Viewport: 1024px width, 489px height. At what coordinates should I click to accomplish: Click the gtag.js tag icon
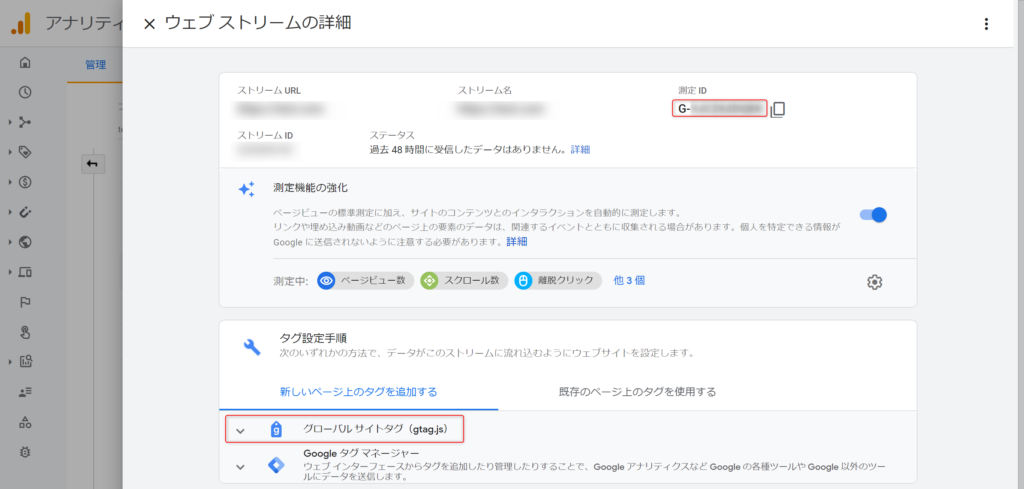pyautogui.click(x=276, y=430)
